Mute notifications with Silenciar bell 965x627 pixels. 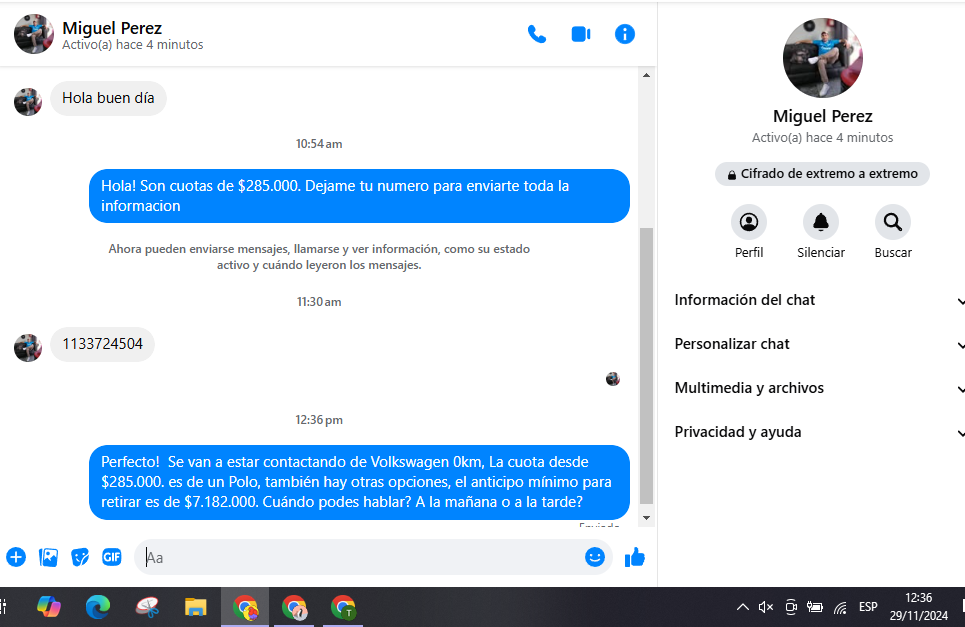820,222
